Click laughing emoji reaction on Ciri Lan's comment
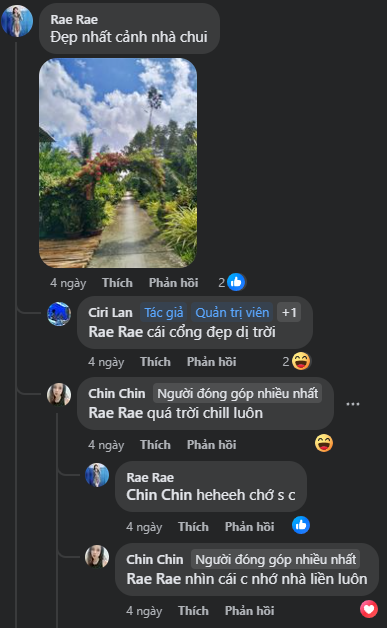Screen dimensions: 387x628 point(301,361)
